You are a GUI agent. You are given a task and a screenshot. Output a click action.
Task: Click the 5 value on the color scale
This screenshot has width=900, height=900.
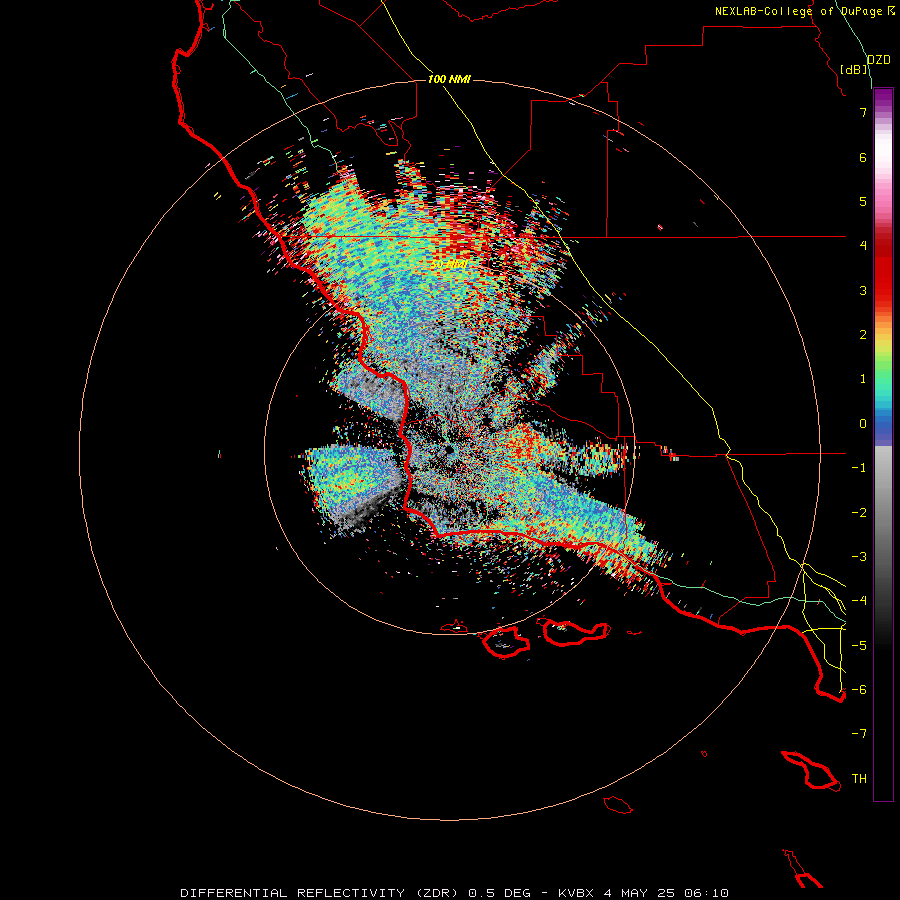(x=863, y=201)
